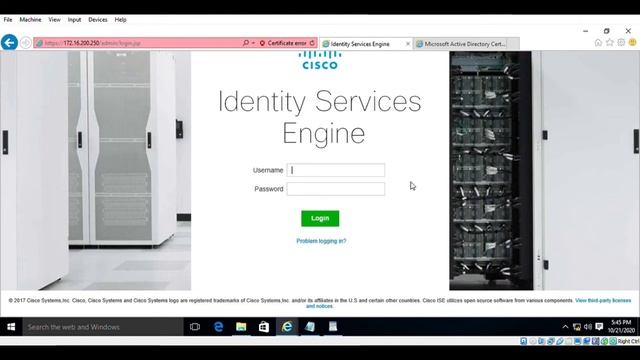Screen dimensions: 640x360
Task: Click the network status tray icon
Action: tap(577, 327)
